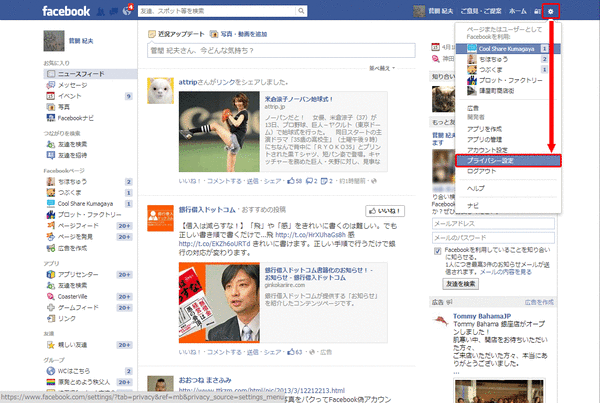Click 広告を作成 link in ads panel
Screen dimensions: 600x403
(x=539, y=302)
